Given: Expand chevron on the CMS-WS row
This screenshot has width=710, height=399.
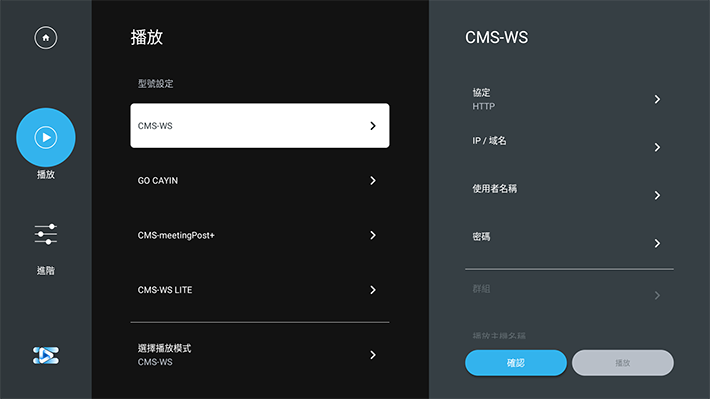Looking at the screenshot, I should click(x=373, y=125).
